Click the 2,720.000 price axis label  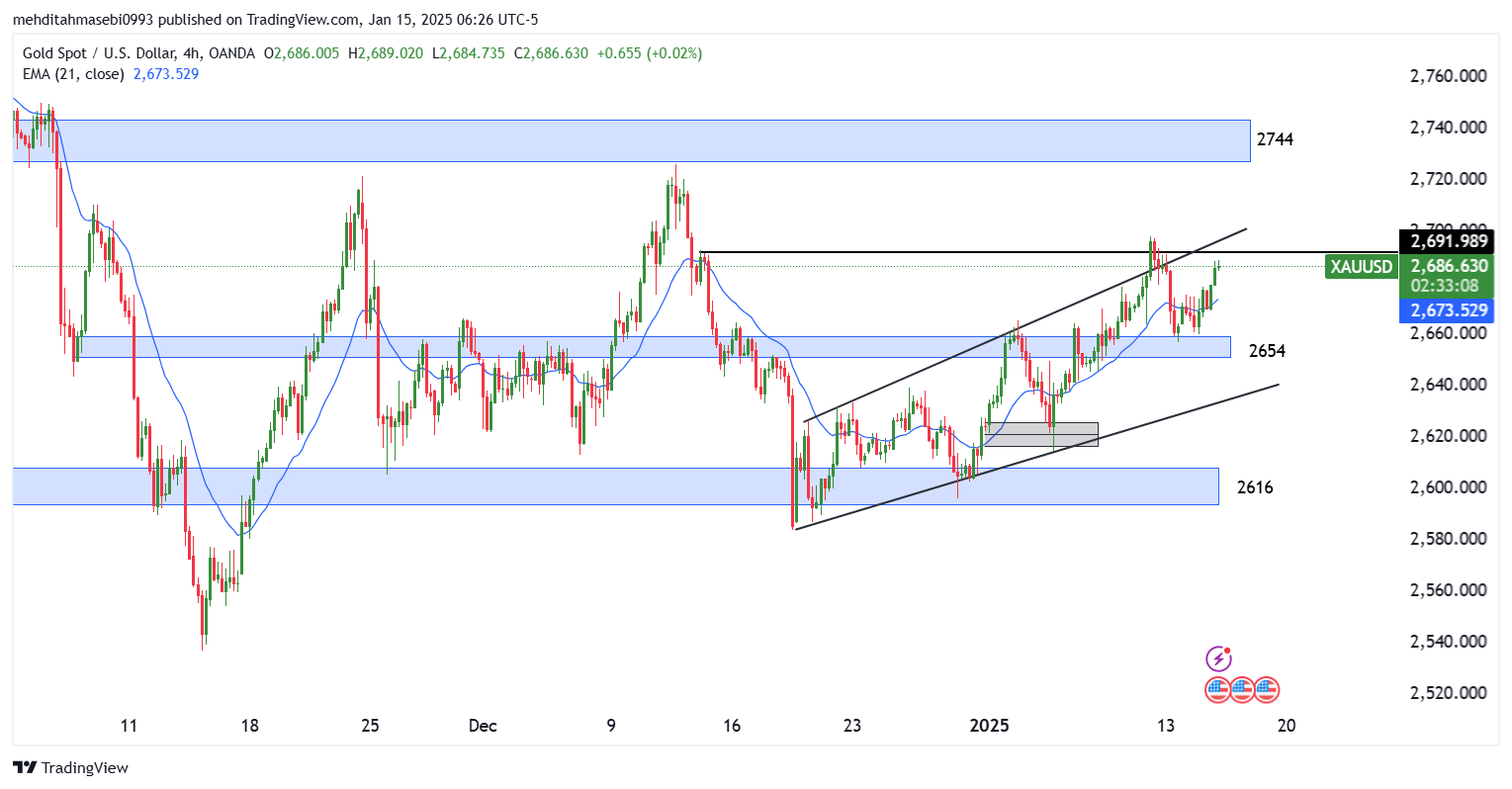pos(1449,179)
